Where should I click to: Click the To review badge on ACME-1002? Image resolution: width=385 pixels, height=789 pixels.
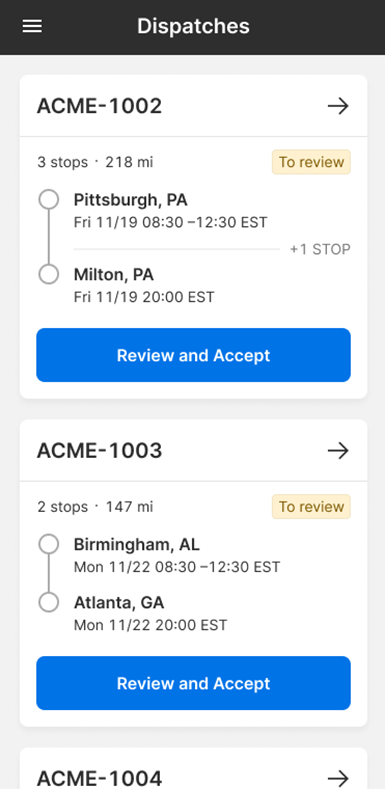(x=312, y=162)
